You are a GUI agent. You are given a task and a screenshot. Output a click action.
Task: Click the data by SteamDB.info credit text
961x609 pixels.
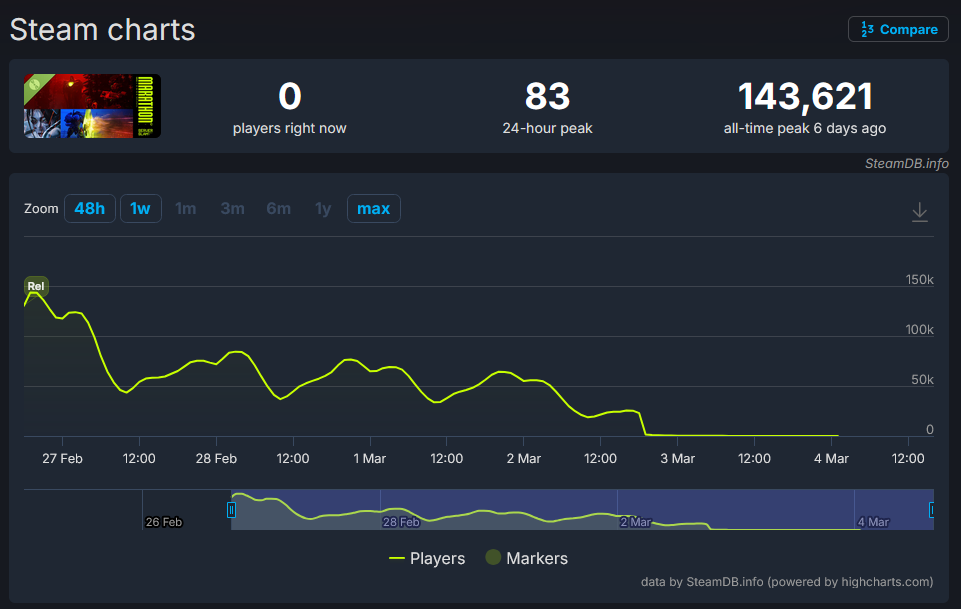point(787,581)
